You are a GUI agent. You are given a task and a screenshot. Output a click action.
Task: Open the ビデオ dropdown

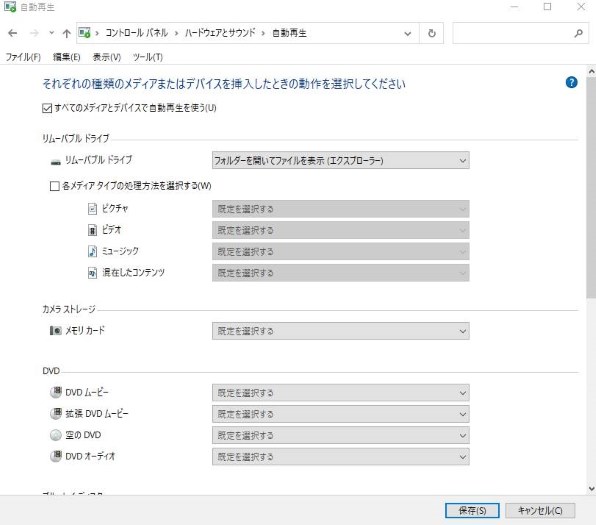tap(341, 230)
